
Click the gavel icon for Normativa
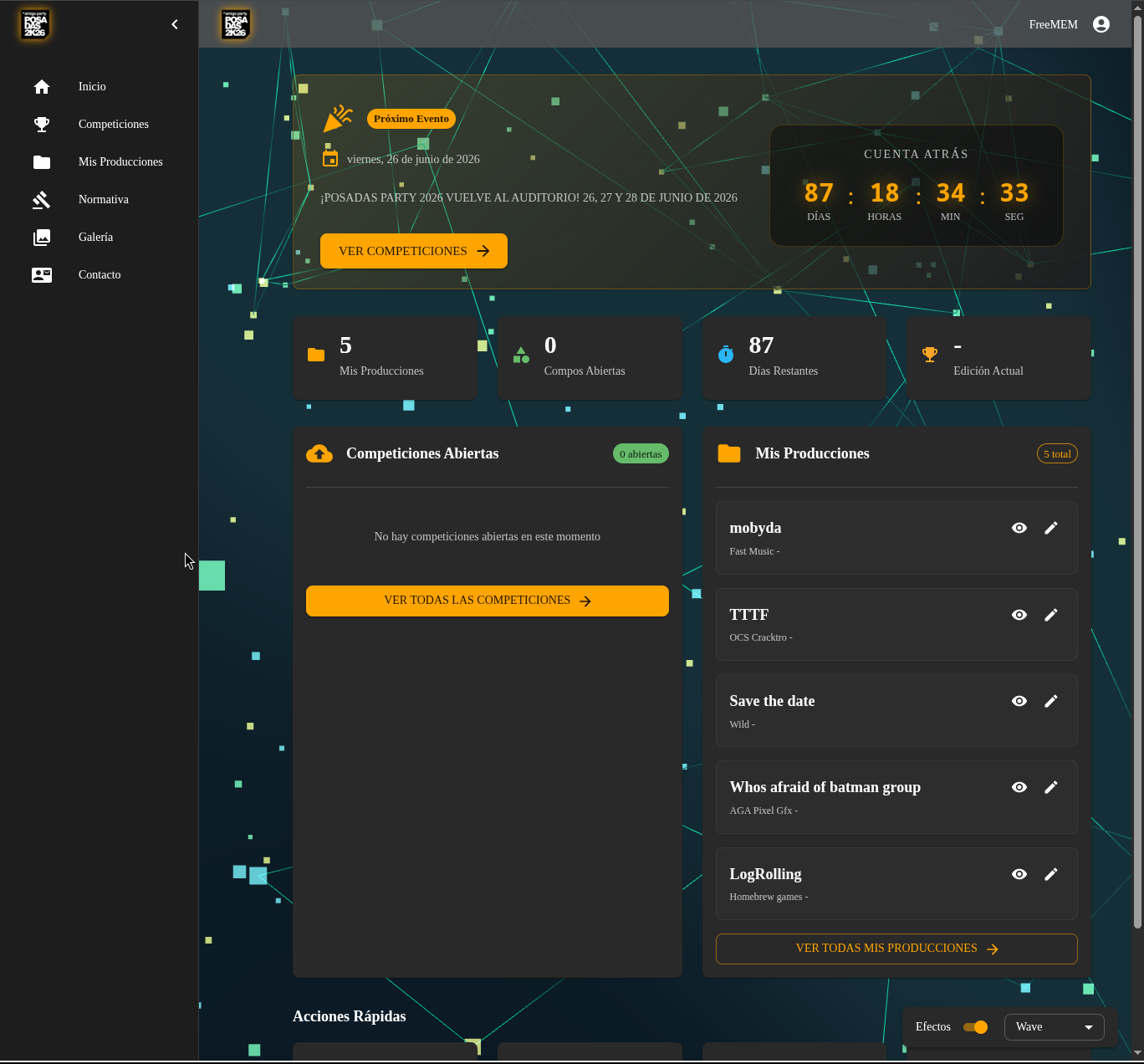42,200
